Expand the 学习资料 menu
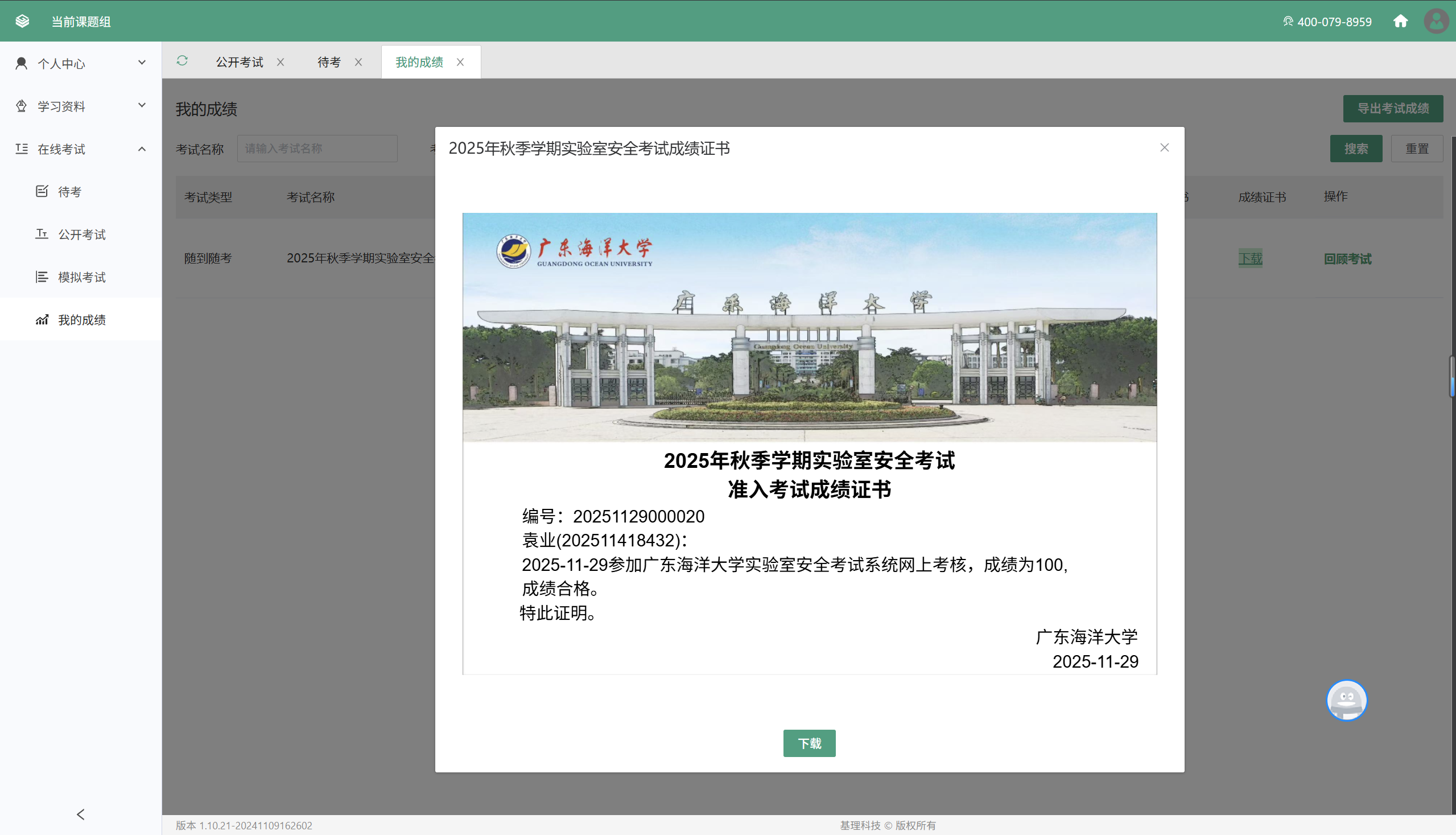This screenshot has width=1456, height=835. pos(81,106)
